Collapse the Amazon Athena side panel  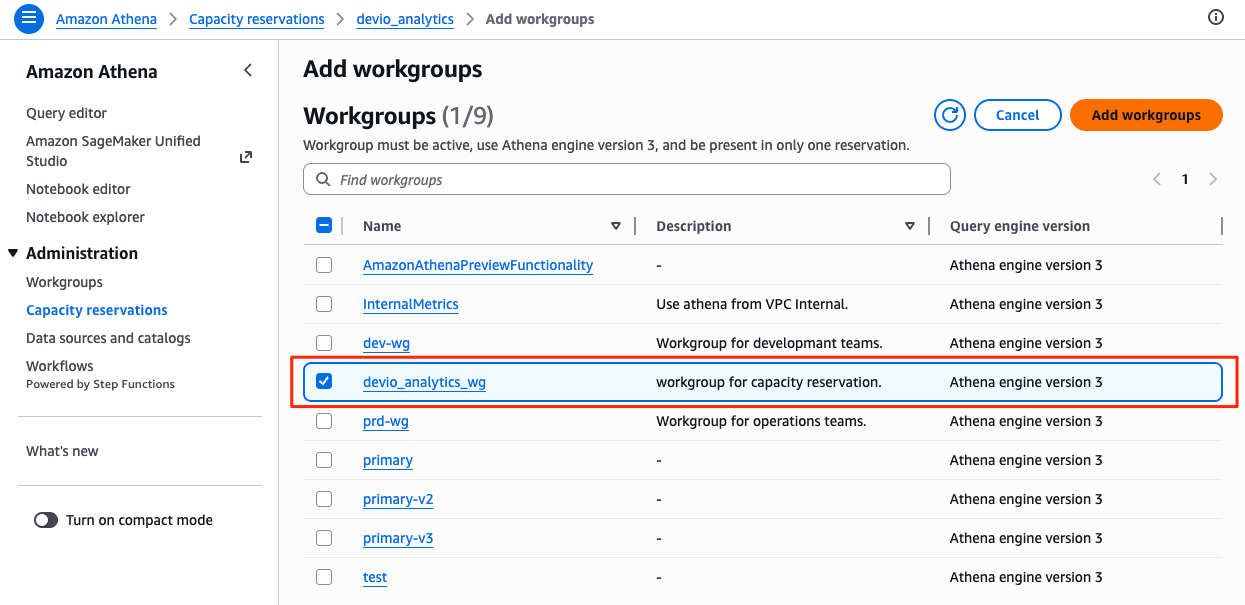pyautogui.click(x=248, y=70)
